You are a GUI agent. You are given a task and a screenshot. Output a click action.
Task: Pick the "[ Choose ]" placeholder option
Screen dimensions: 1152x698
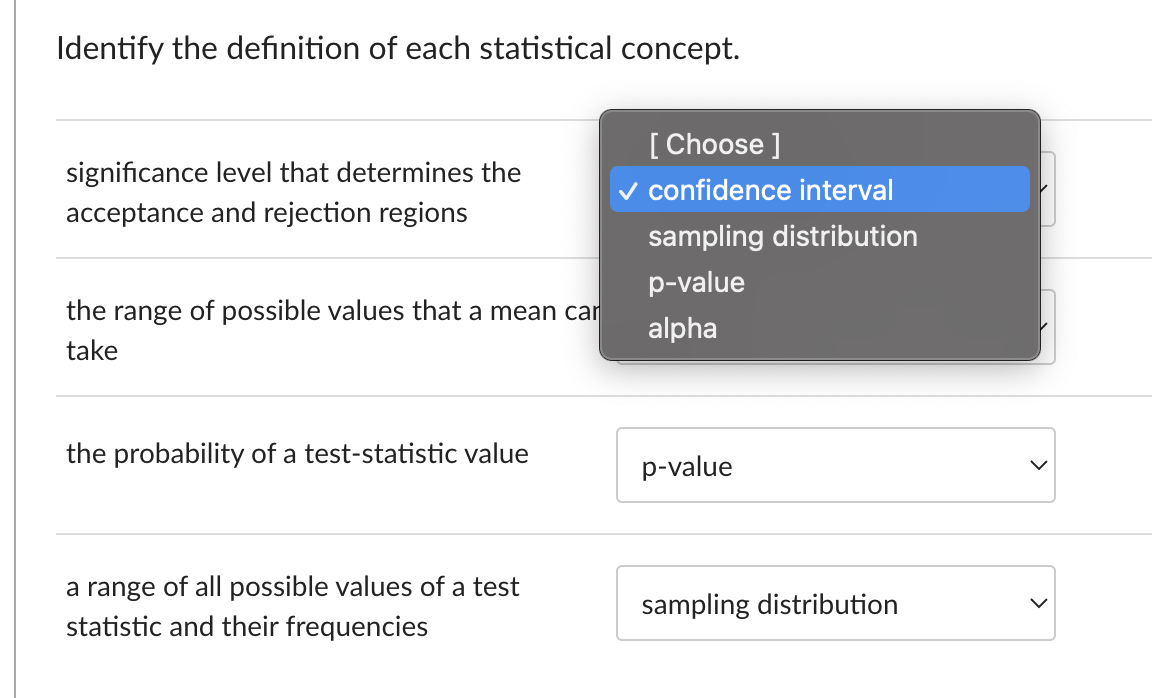click(x=714, y=144)
